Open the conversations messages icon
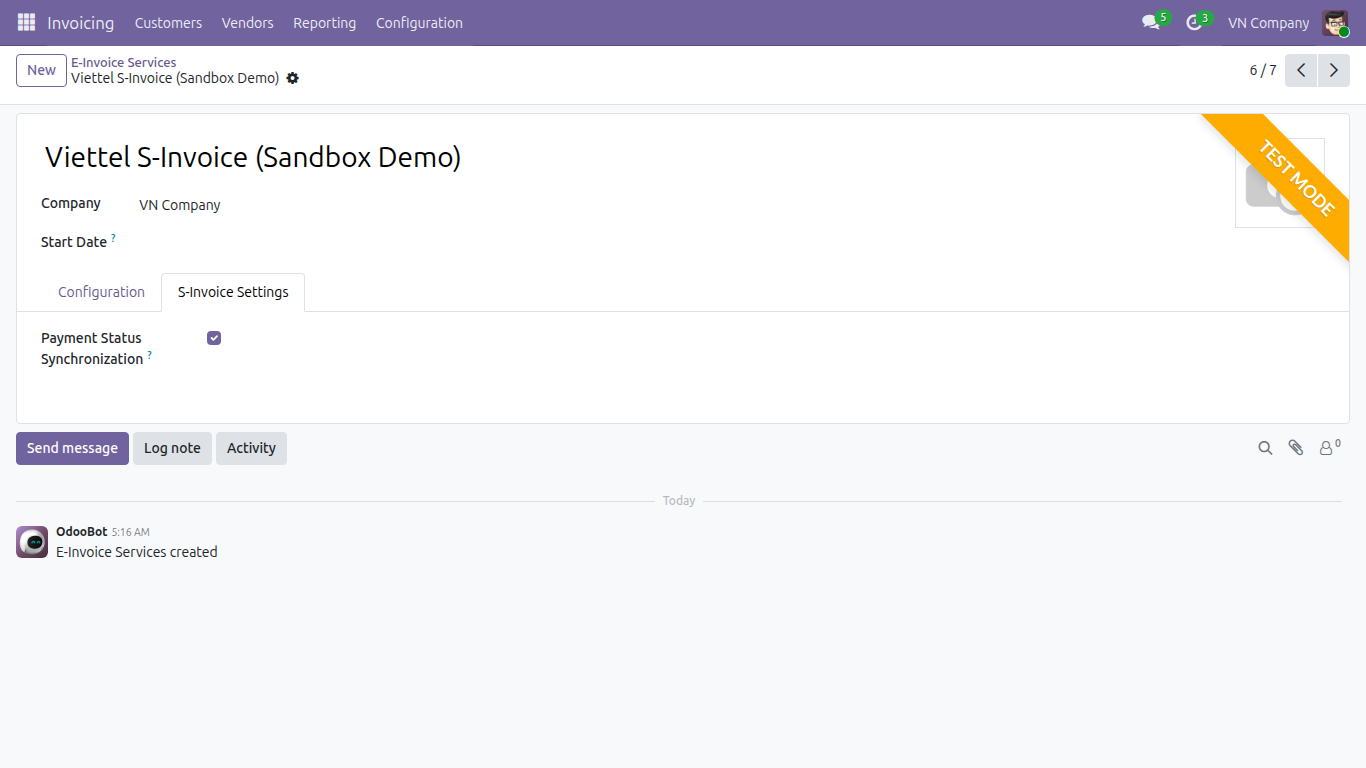 (x=1151, y=22)
